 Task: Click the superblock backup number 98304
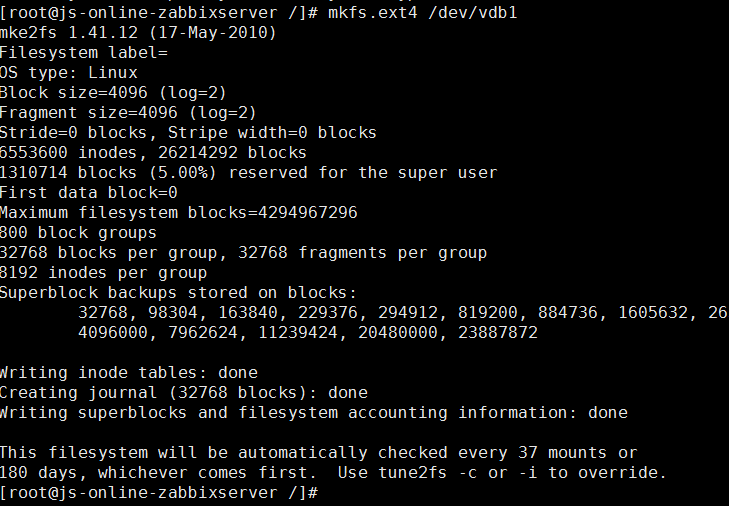[173, 313]
